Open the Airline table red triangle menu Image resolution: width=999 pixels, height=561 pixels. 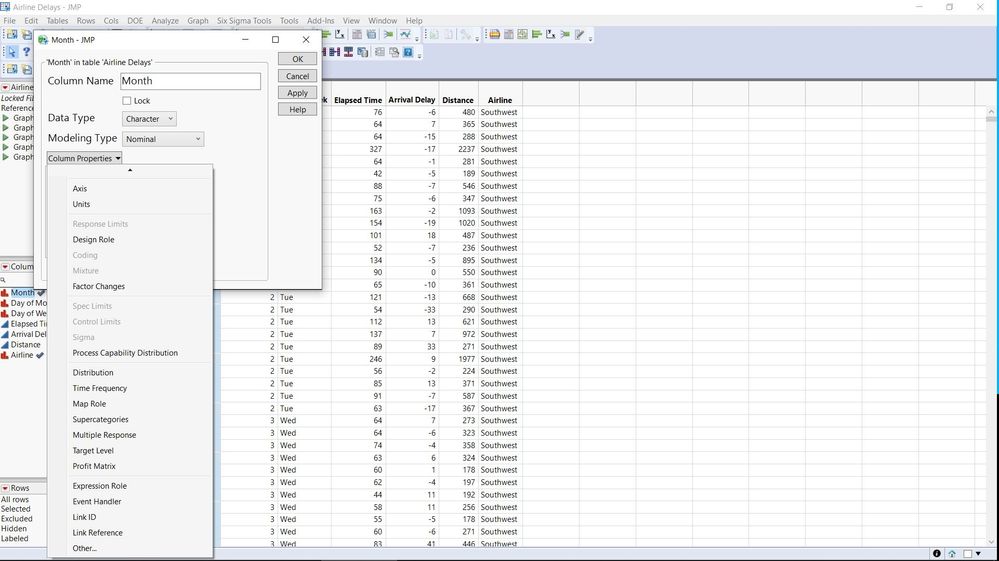point(5,87)
